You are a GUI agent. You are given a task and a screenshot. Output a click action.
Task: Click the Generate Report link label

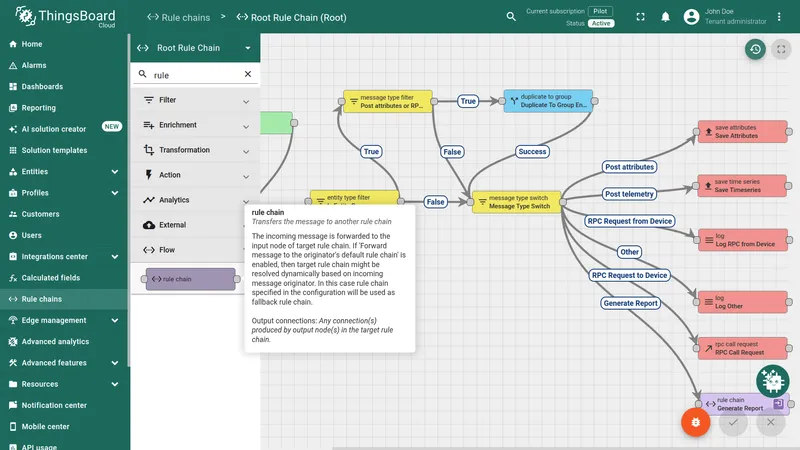[630, 303]
